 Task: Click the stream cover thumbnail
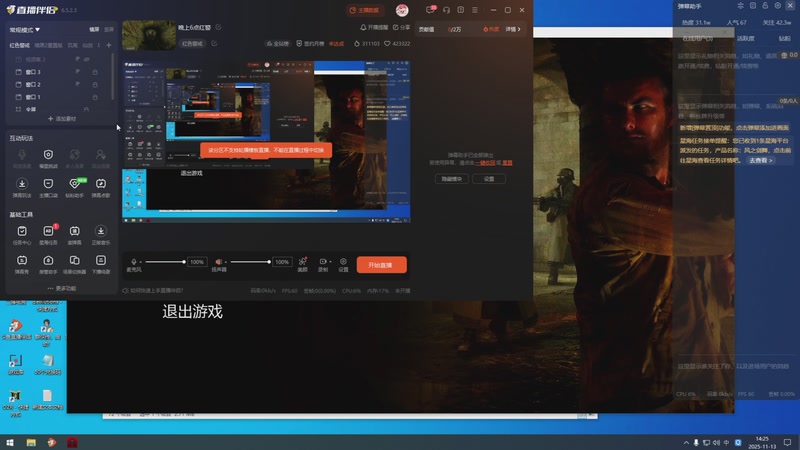[149, 35]
